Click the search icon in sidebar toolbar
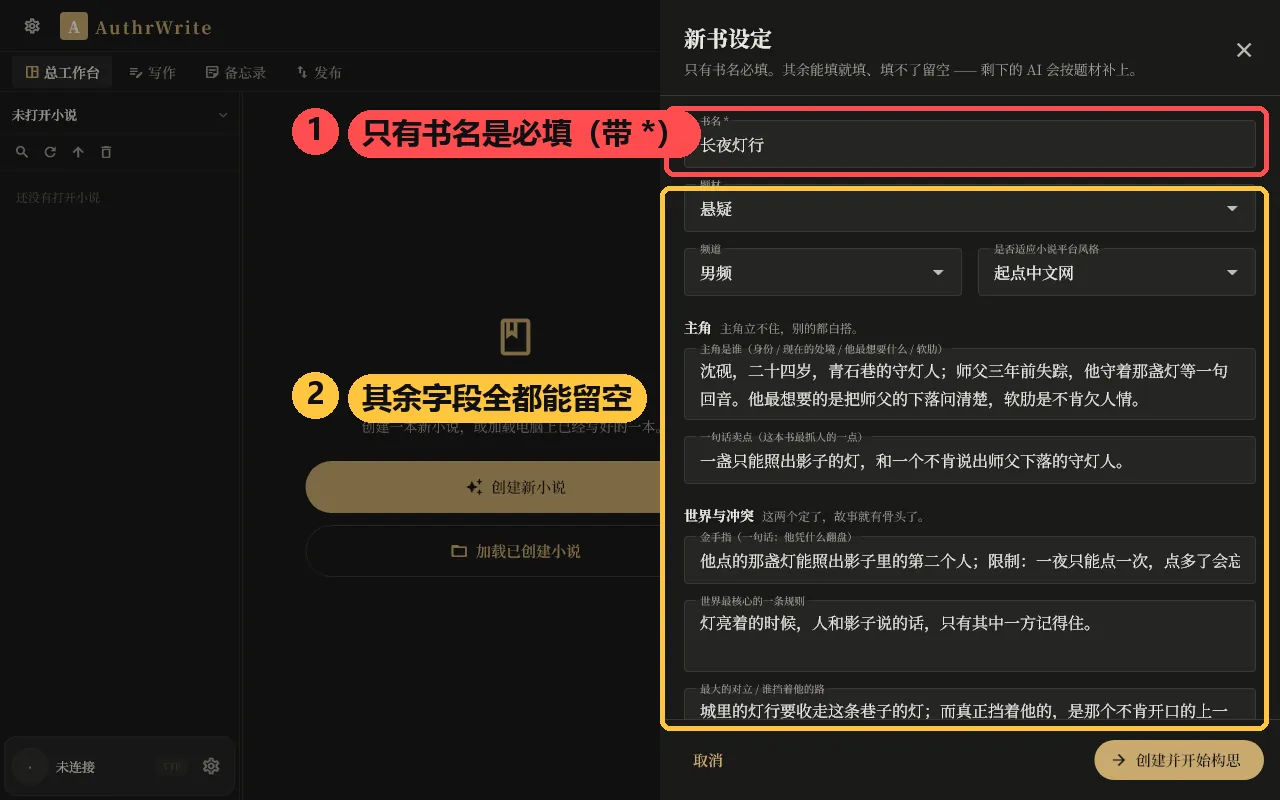 click(22, 152)
